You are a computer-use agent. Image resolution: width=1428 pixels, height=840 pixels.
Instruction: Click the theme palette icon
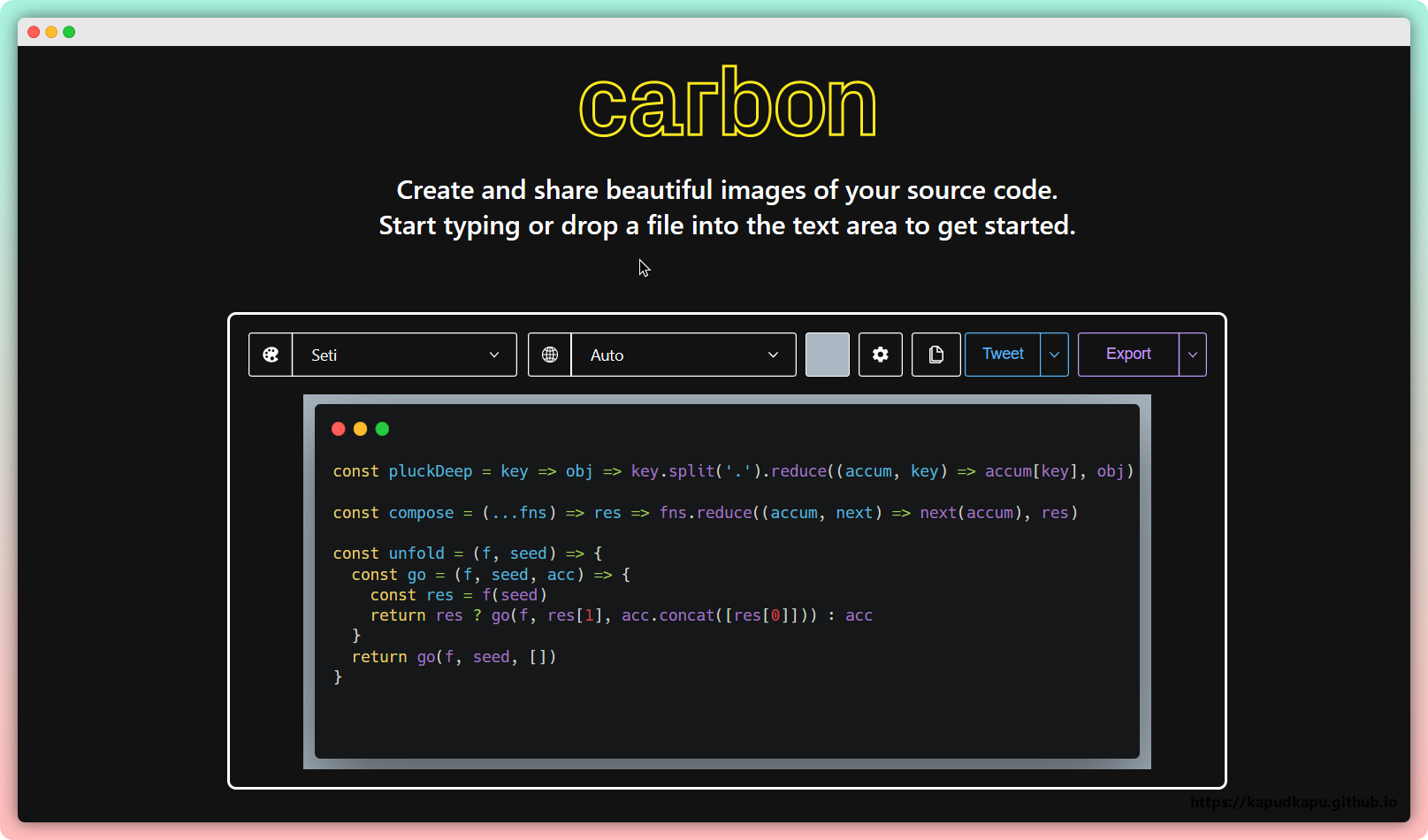(271, 355)
